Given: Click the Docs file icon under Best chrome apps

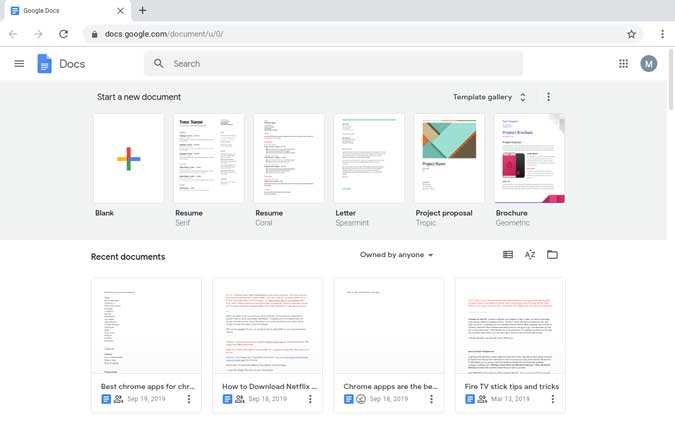Looking at the screenshot, I should tap(106, 399).
